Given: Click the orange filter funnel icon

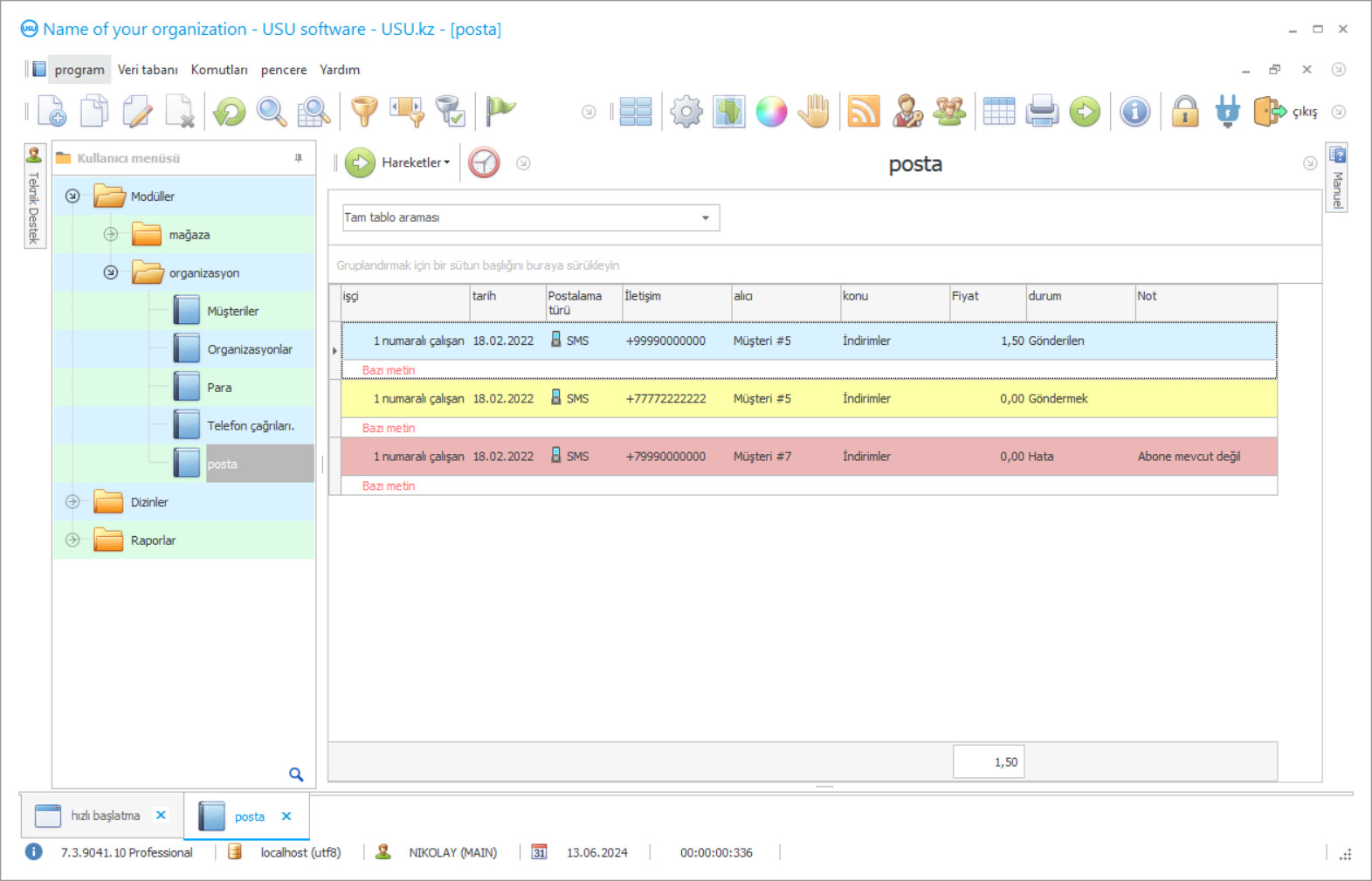Looking at the screenshot, I should coord(364,112).
